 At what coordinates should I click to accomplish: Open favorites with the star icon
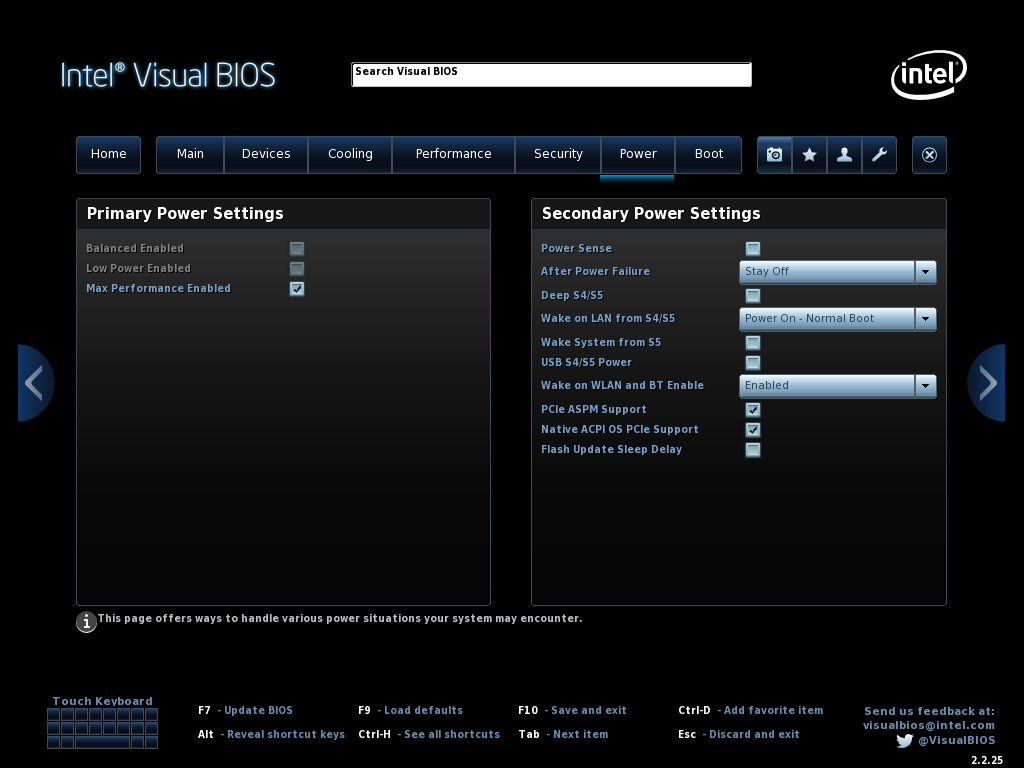(x=810, y=155)
